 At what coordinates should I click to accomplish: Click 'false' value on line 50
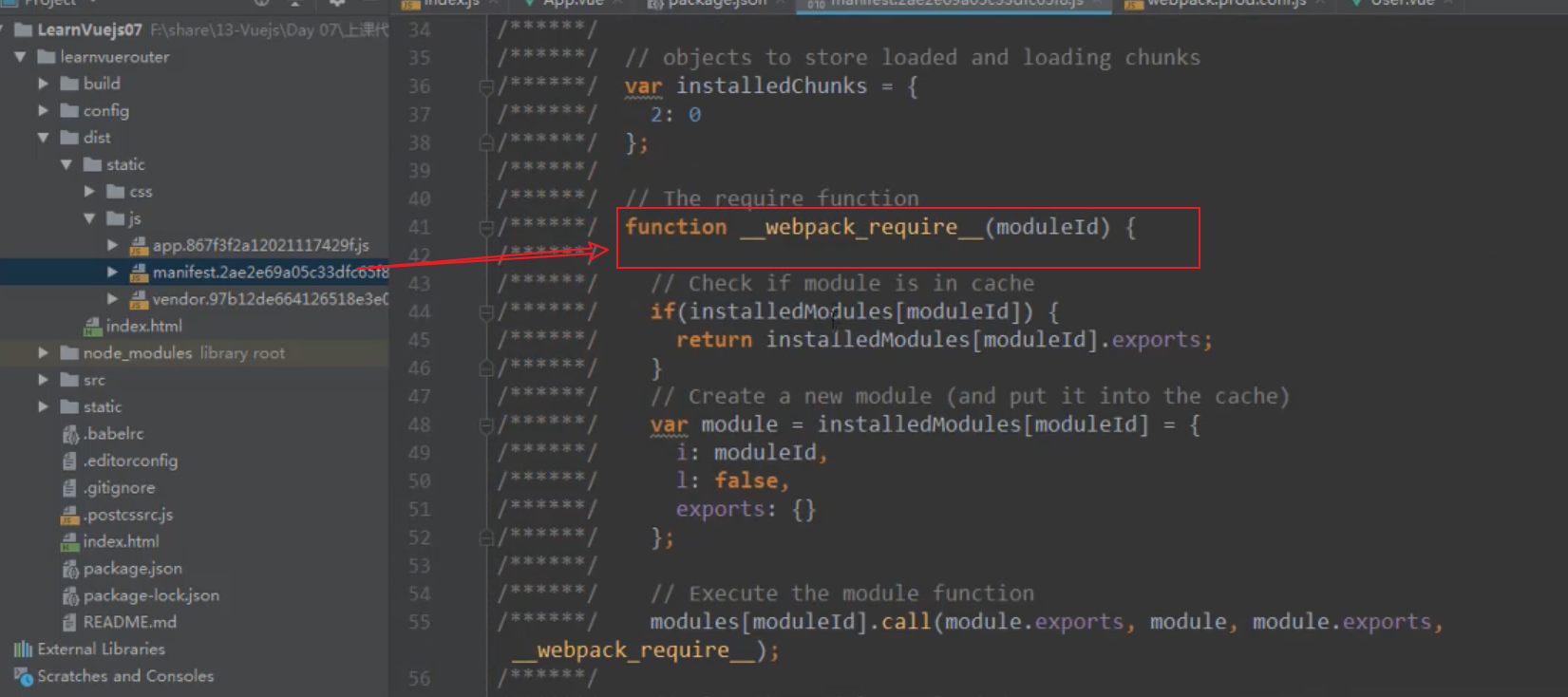pos(746,481)
